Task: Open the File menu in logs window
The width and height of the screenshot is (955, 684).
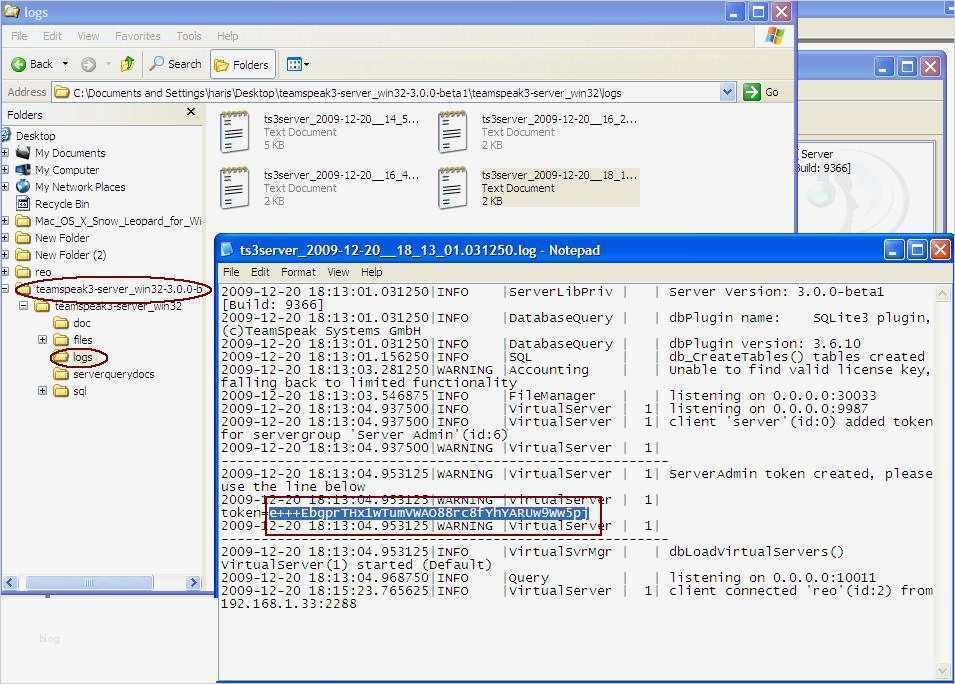Action: coord(19,36)
